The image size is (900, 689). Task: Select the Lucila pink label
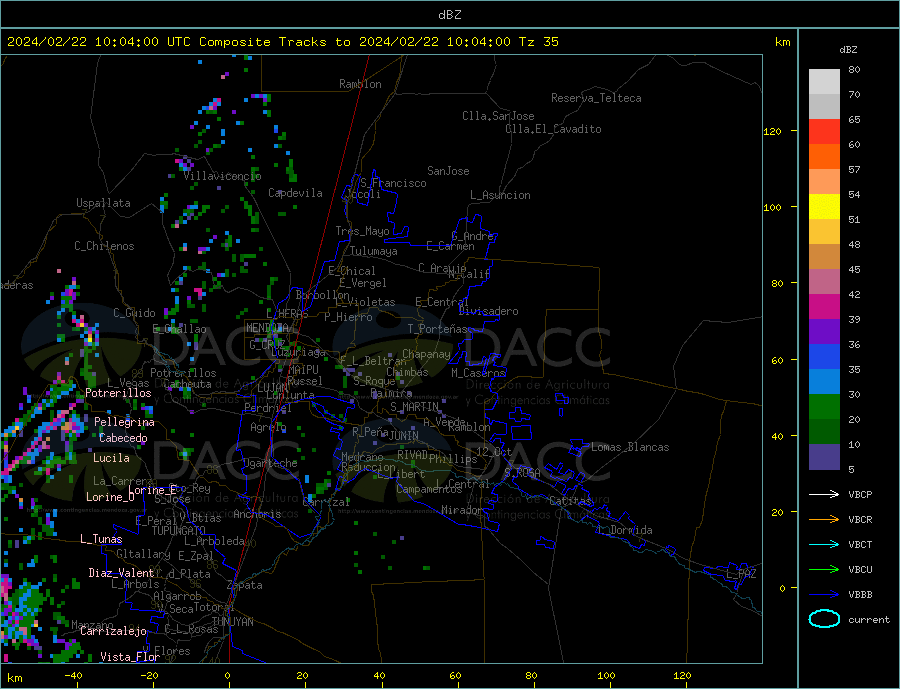click(111, 458)
